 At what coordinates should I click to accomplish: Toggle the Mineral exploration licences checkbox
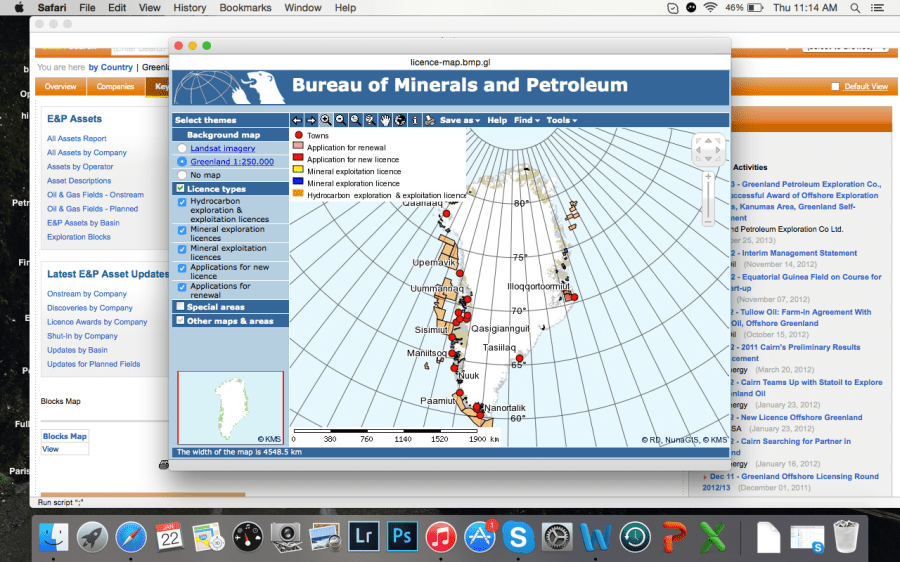tap(182, 230)
